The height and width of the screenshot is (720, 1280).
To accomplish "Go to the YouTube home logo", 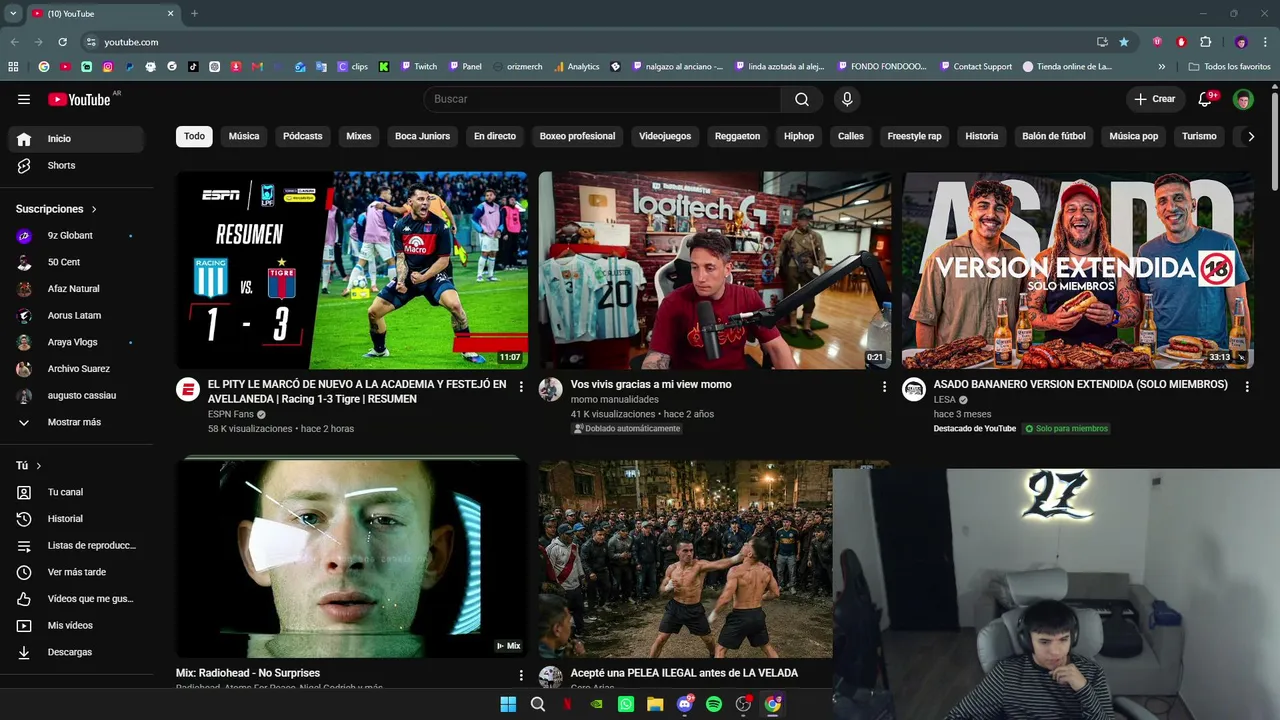I will [79, 99].
